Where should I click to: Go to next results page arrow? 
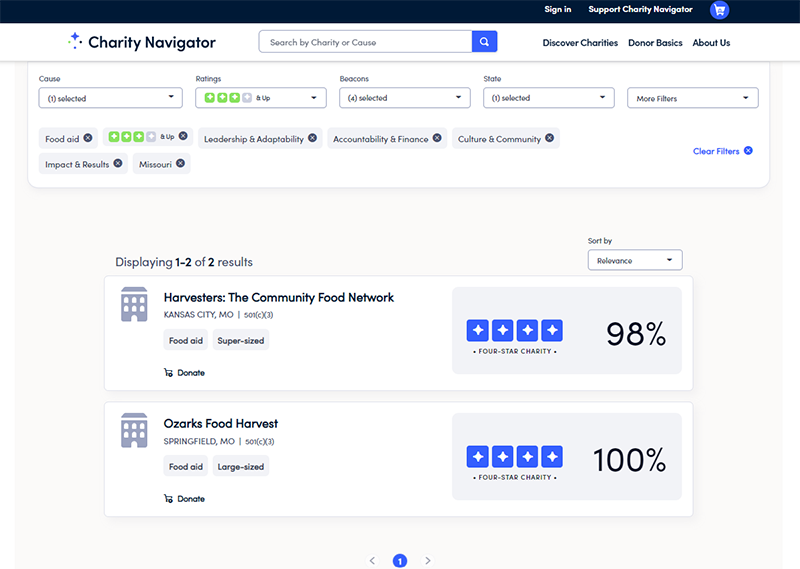click(428, 561)
